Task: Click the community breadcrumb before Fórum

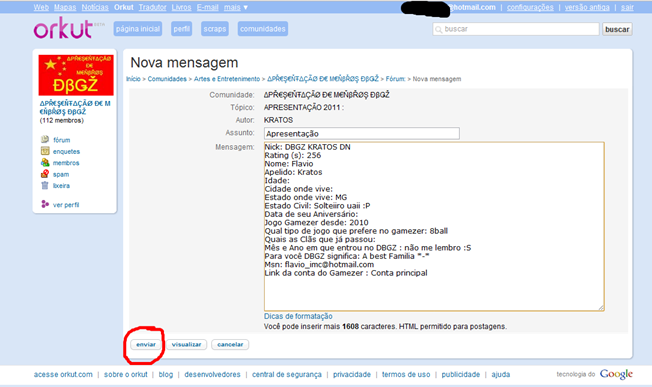Action: coord(323,79)
